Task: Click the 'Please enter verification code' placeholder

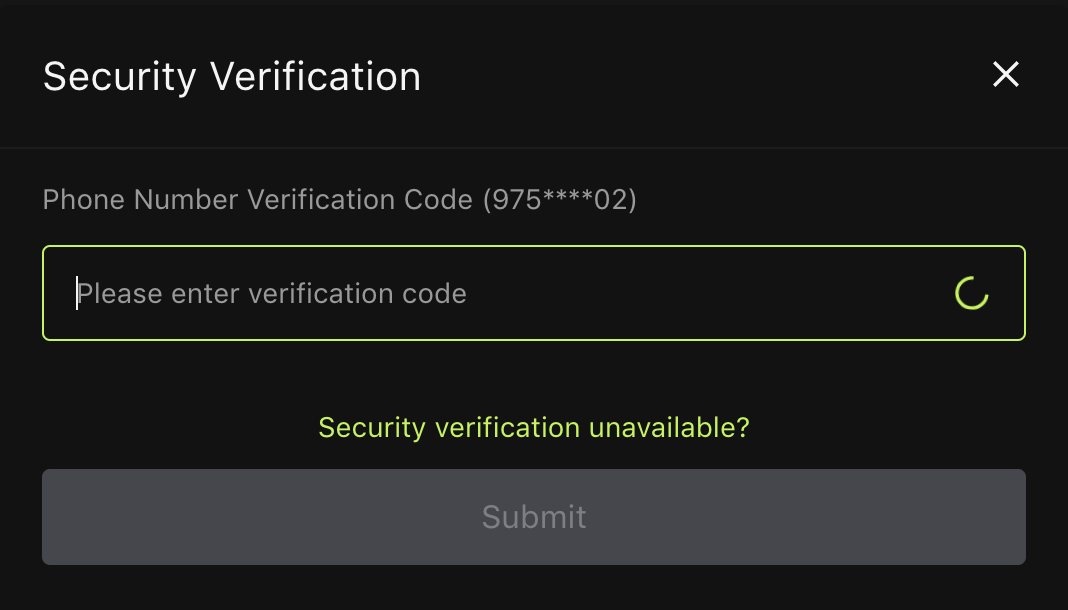Action: click(x=272, y=294)
